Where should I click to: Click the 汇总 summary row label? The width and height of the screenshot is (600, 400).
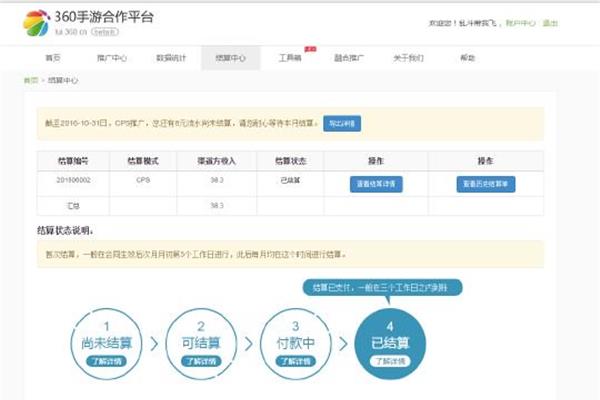[73, 206]
